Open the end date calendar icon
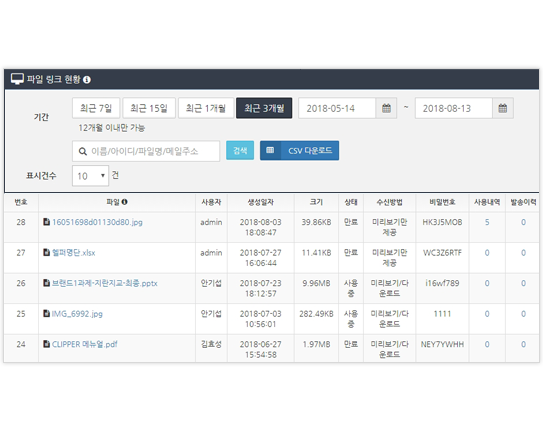This screenshot has width=543, height=430. 502,108
